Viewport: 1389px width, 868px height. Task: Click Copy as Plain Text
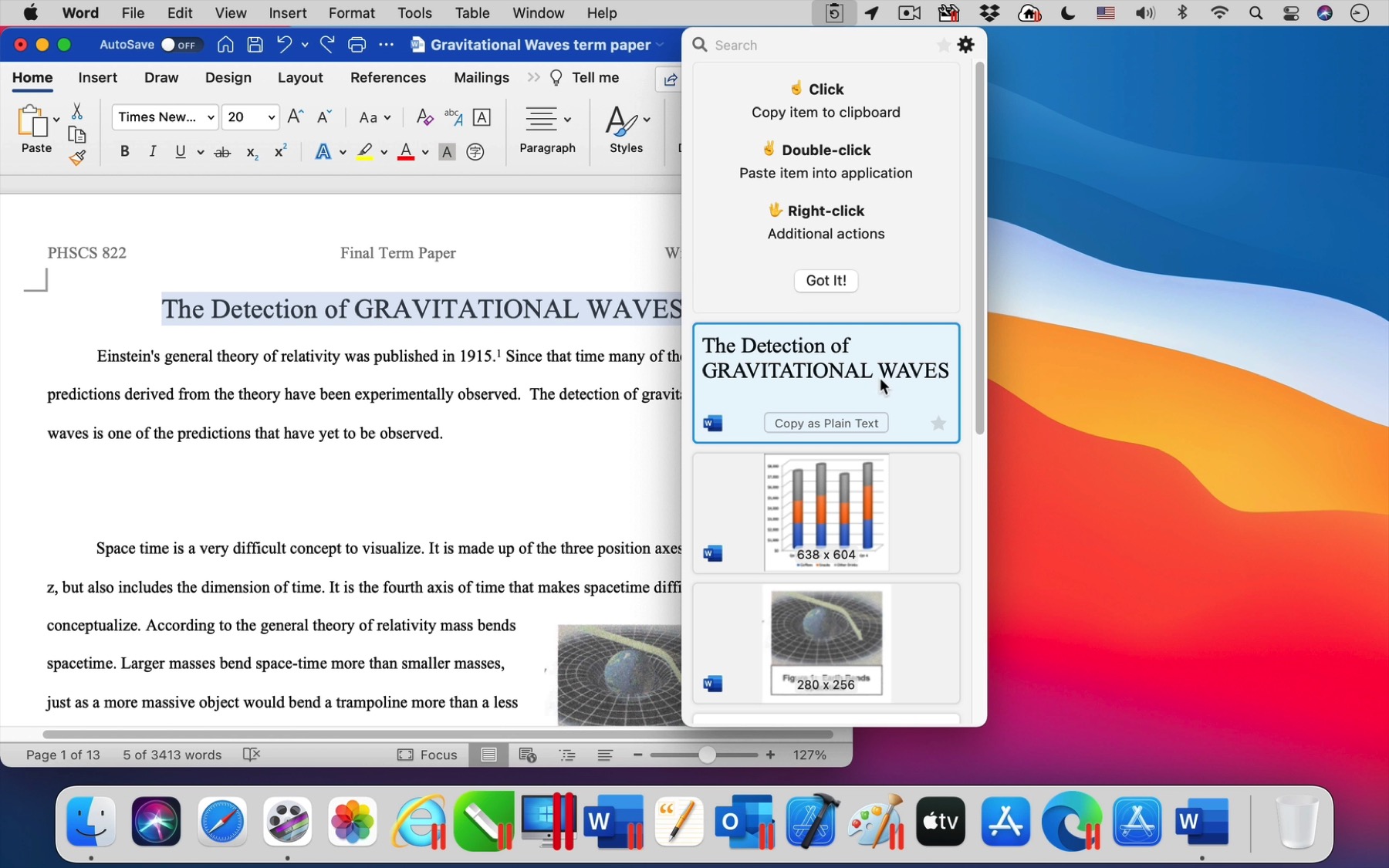[x=826, y=423]
